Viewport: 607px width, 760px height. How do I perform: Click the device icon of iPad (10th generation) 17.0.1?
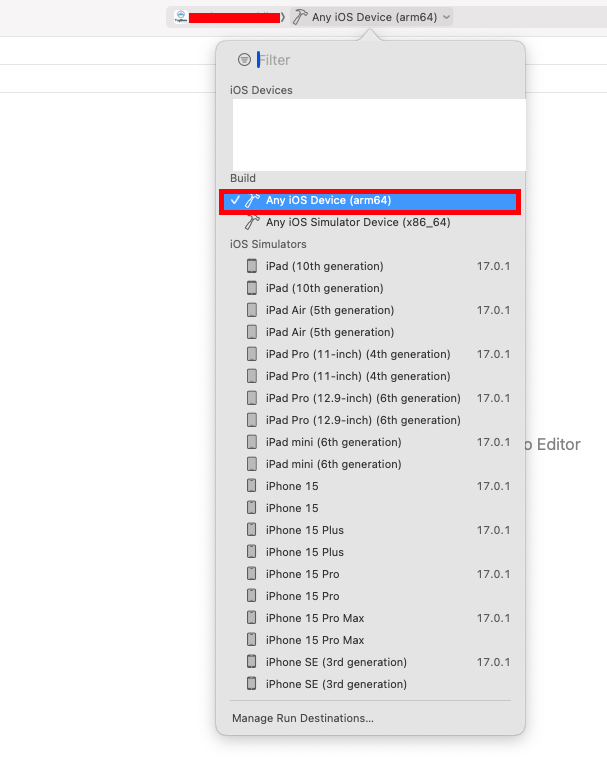point(252,266)
